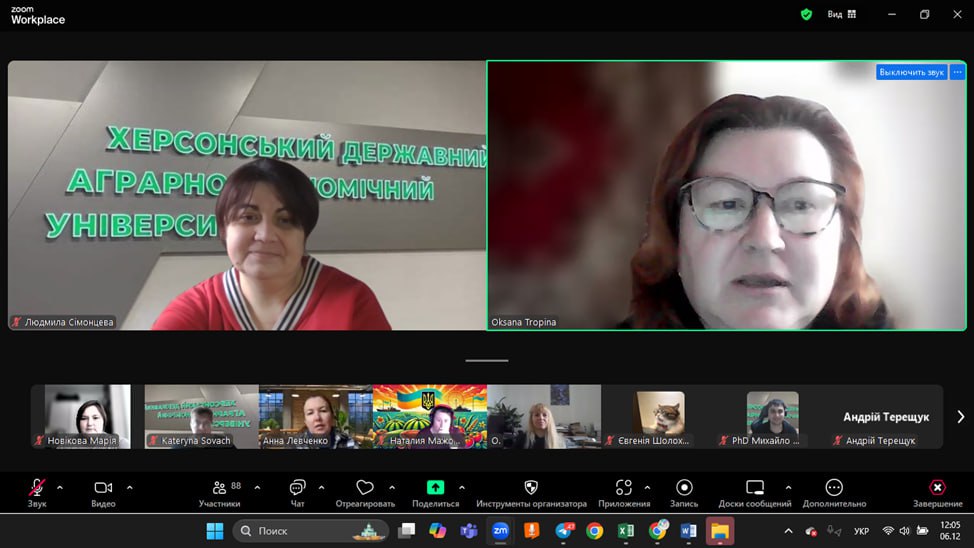Select the blonde woman's office thumbnail
Viewport: 974px width, 548px height.
coord(544,416)
